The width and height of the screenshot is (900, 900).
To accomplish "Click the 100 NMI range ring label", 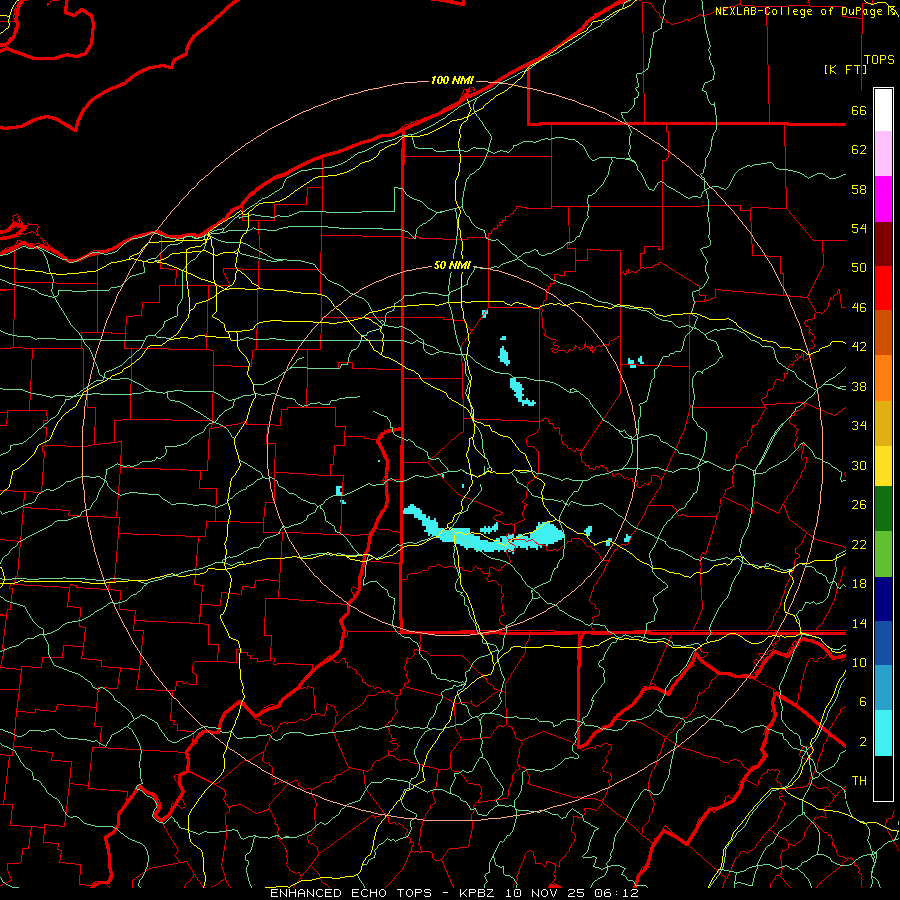I will coord(452,80).
